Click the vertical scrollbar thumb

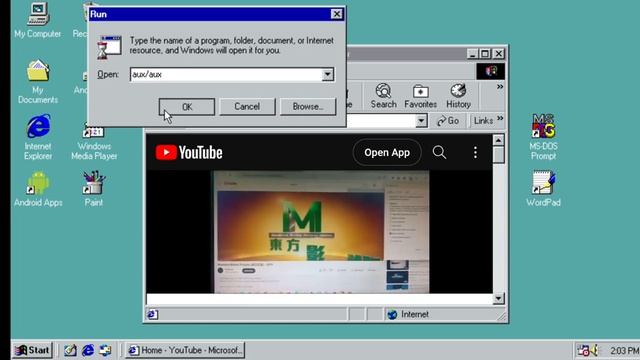pos(498,155)
